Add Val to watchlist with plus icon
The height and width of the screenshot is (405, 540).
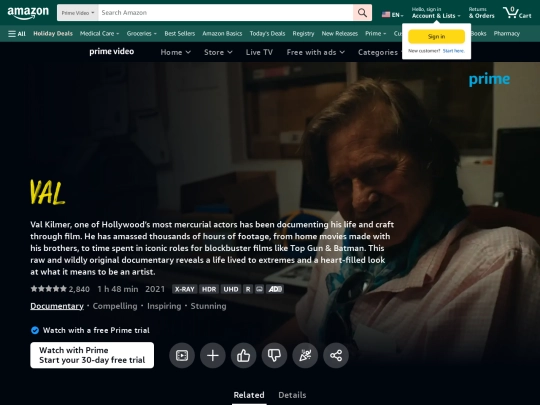click(x=213, y=355)
